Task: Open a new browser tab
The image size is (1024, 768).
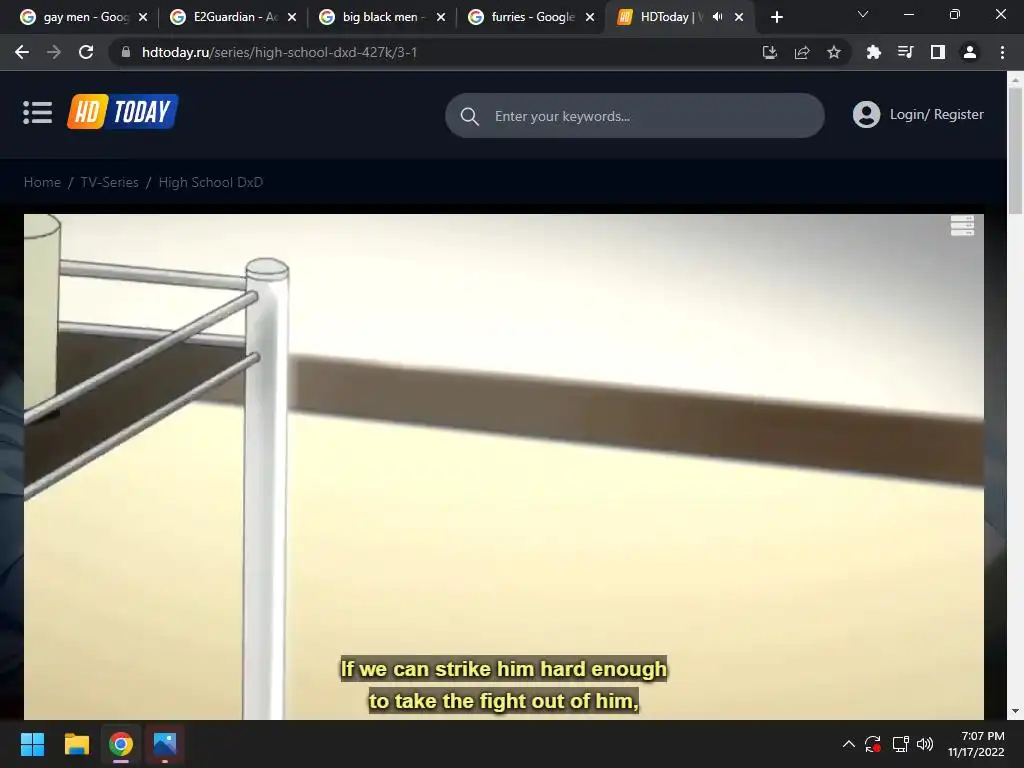Action: pos(776,17)
